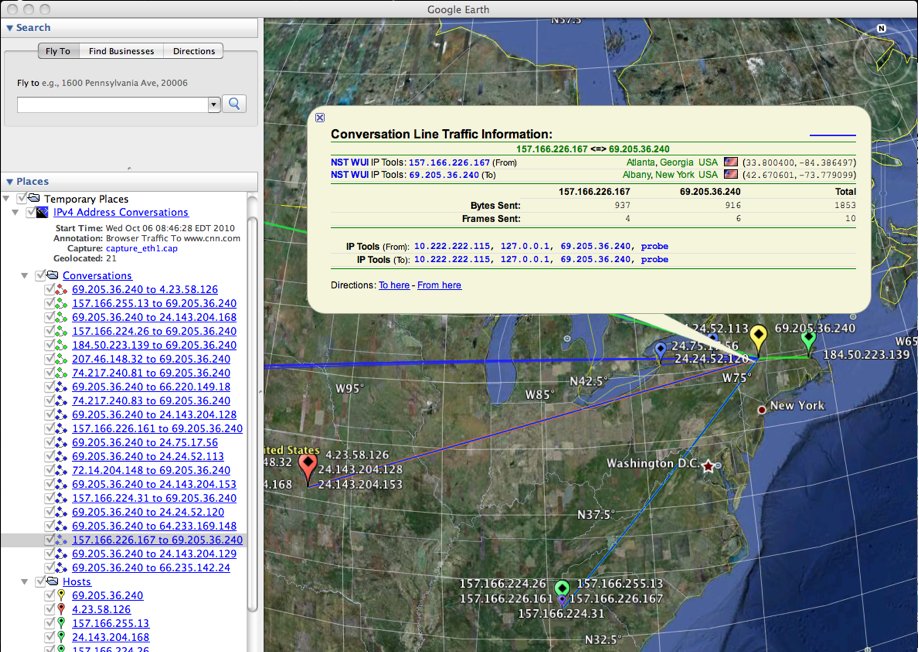The width and height of the screenshot is (919, 652).
Task: Click the From here directions link
Action: click(x=439, y=285)
